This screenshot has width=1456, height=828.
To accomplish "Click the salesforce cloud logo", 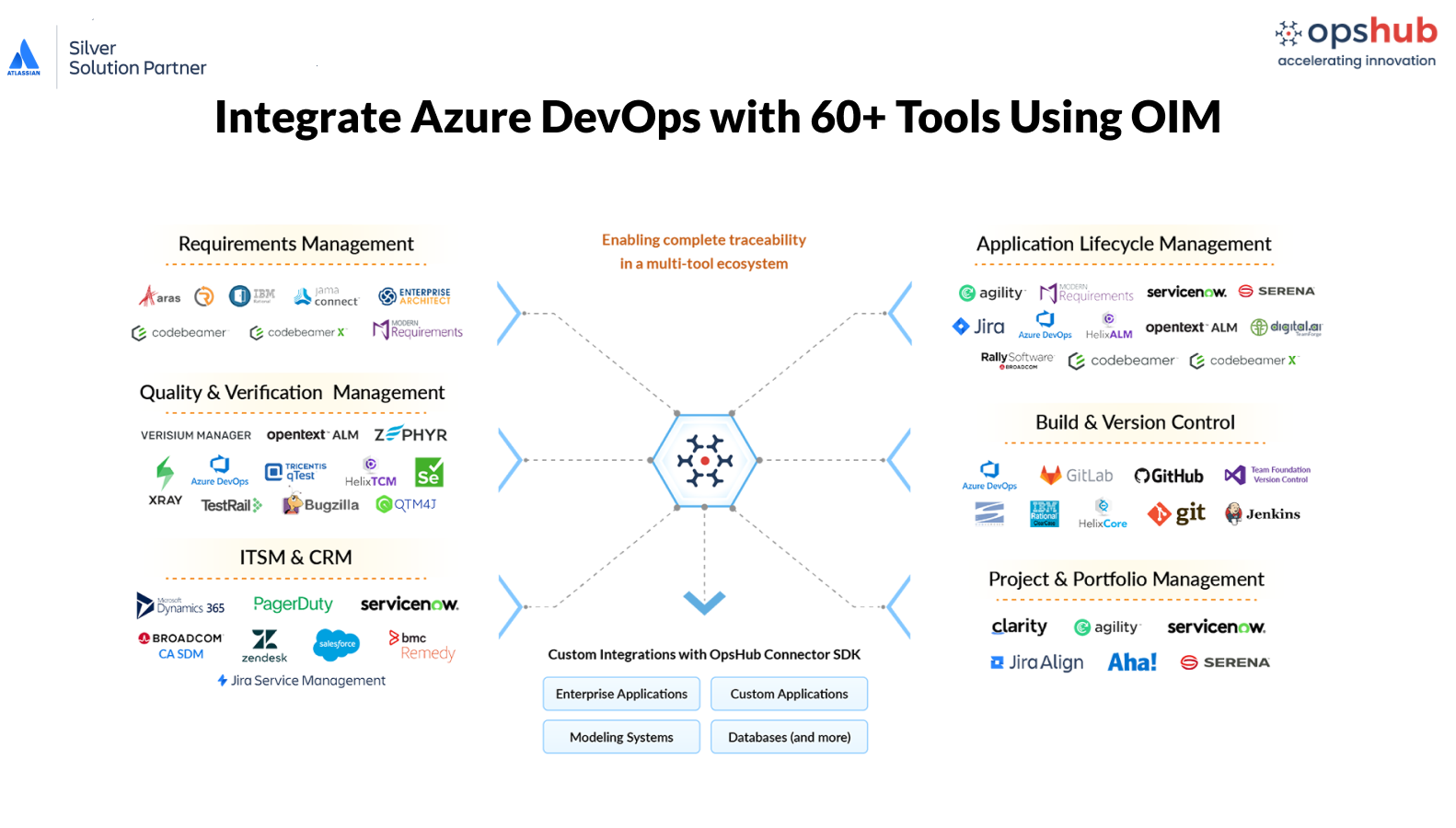I will [x=337, y=644].
